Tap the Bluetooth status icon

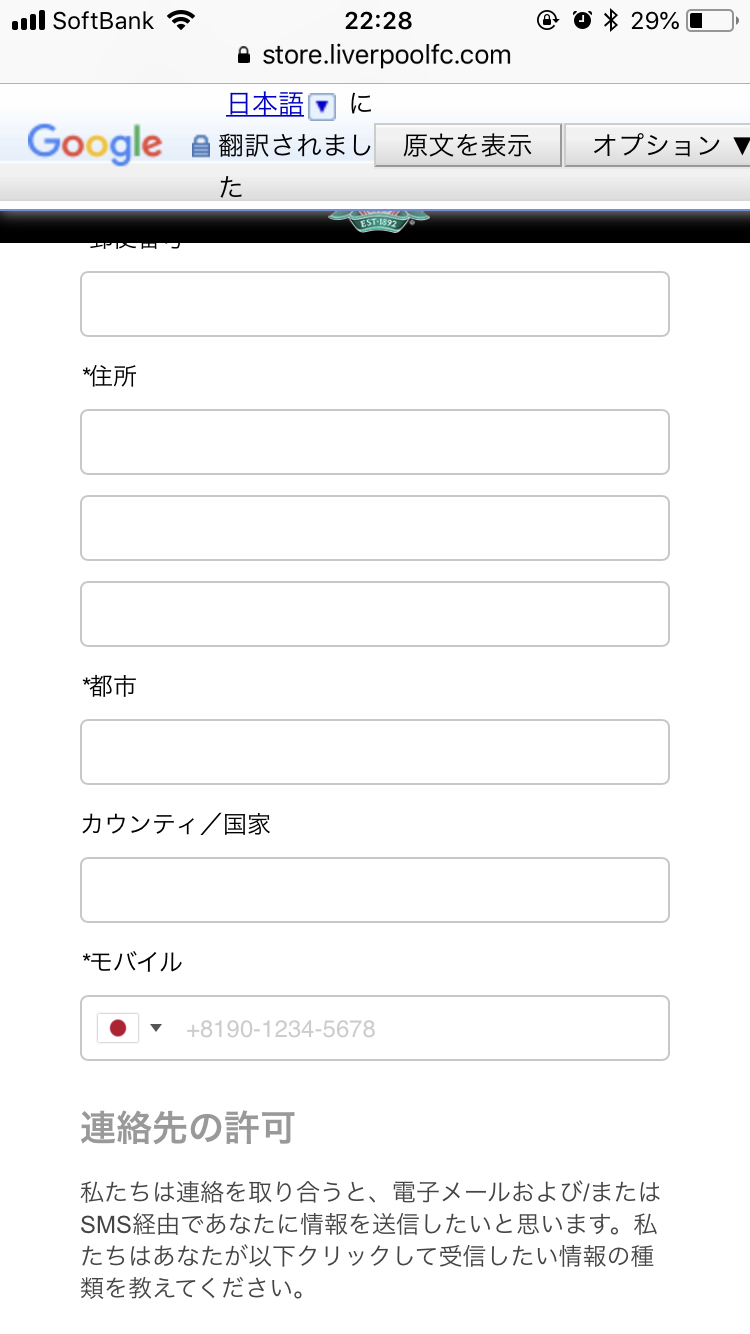pos(612,20)
